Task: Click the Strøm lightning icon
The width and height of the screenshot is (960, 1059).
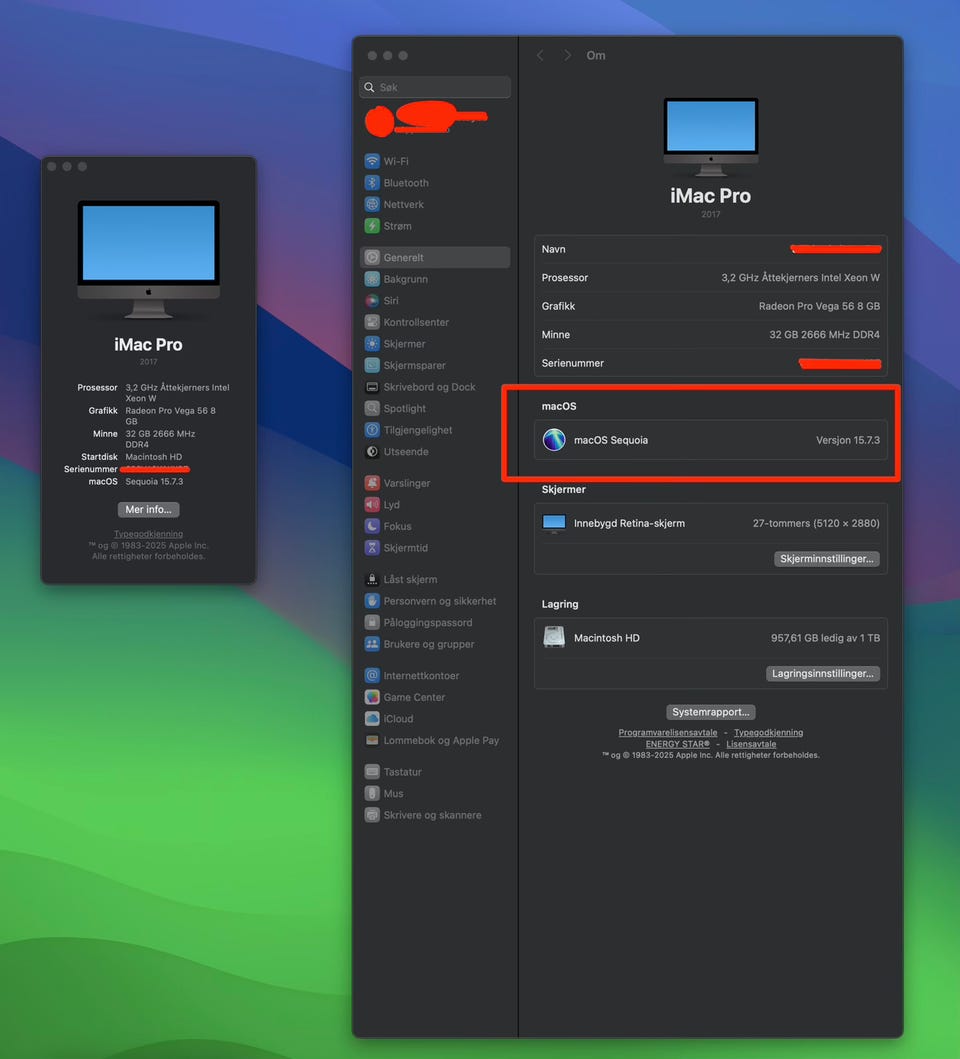Action: 372,226
